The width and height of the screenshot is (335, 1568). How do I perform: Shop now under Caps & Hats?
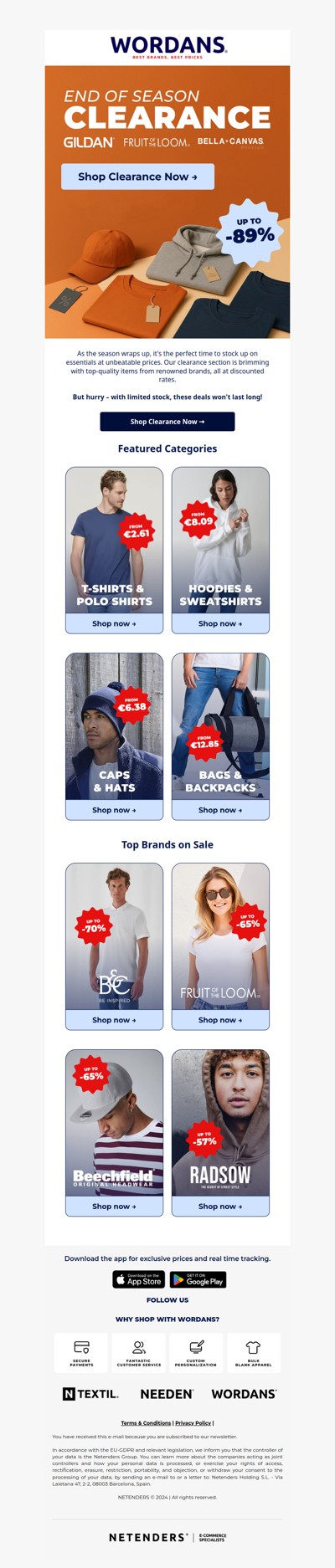pos(114,810)
